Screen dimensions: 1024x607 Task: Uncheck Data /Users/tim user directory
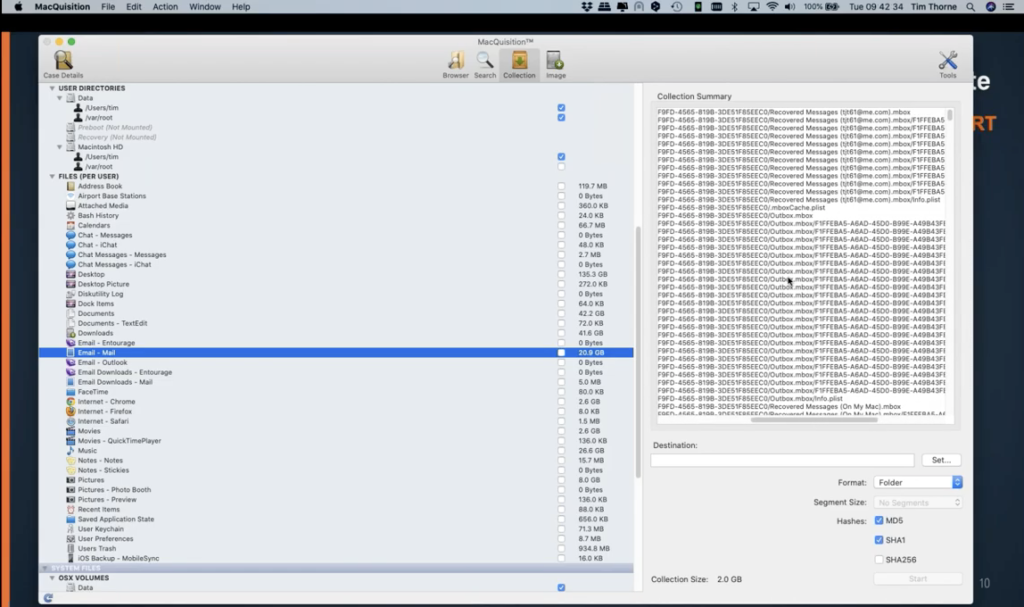561,108
